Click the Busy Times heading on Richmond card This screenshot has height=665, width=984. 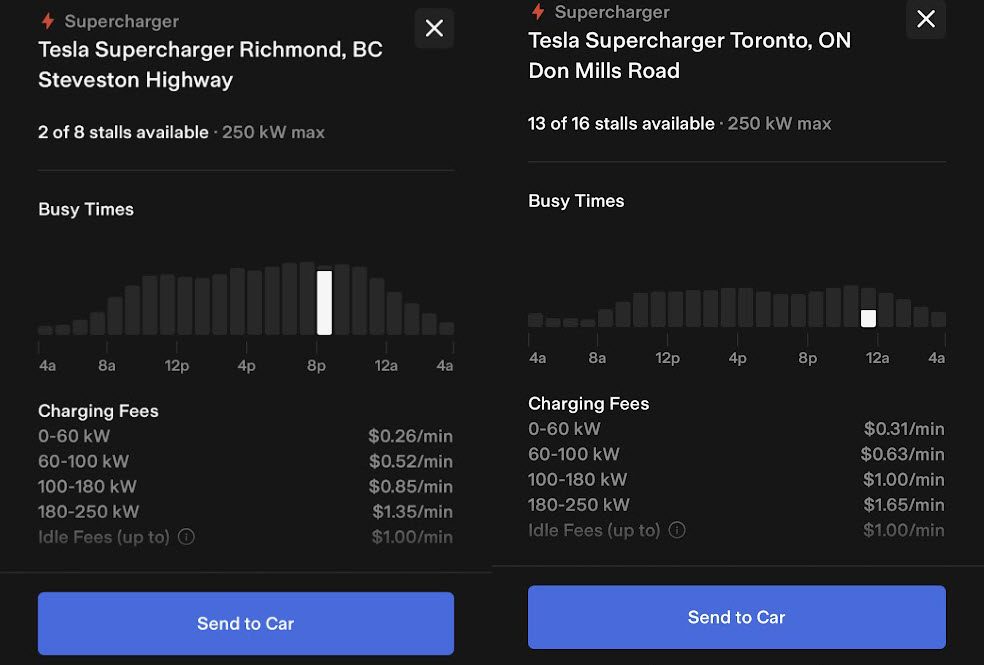pyautogui.click(x=87, y=209)
